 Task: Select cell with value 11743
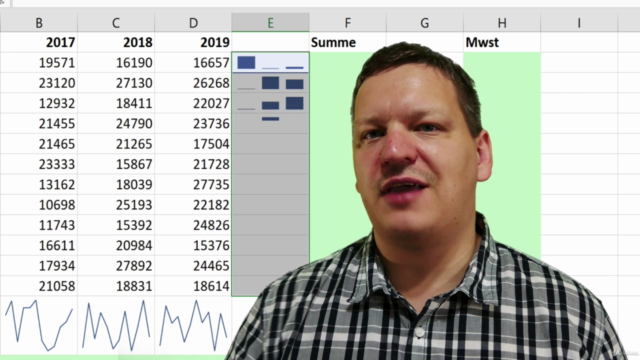[39, 225]
